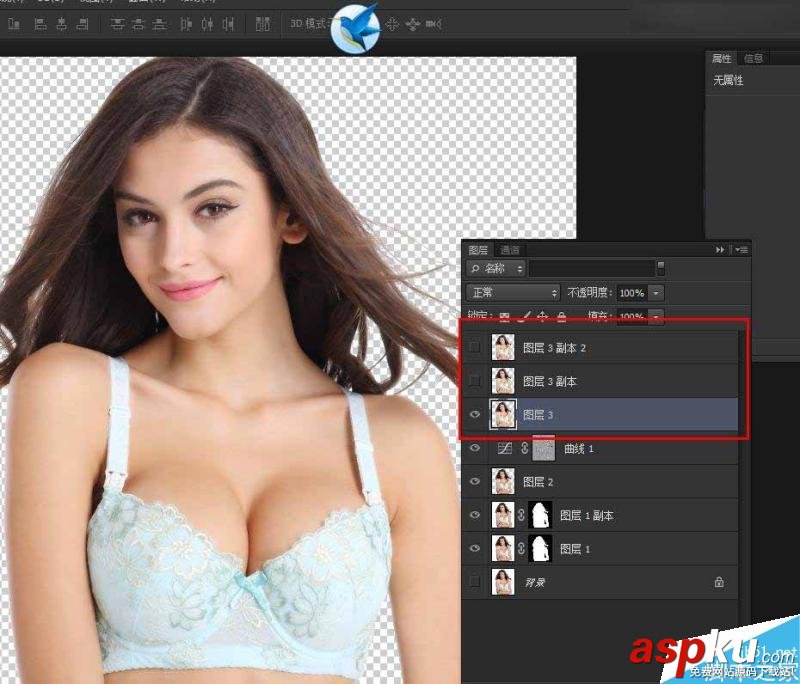The height and width of the screenshot is (684, 800).
Task: Click the lock transparent pixels icon
Action: (x=504, y=318)
